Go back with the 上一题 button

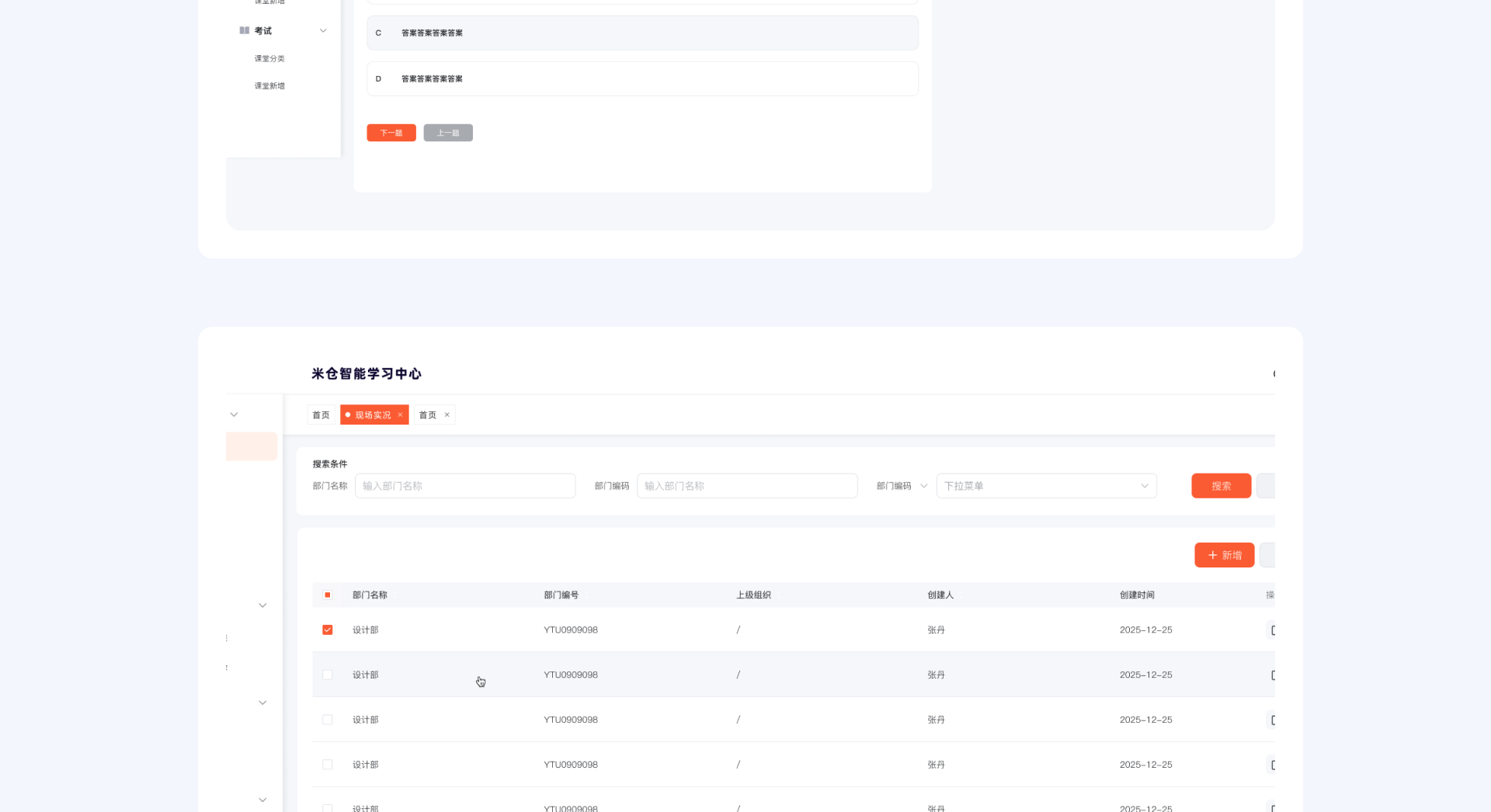pyautogui.click(x=448, y=133)
